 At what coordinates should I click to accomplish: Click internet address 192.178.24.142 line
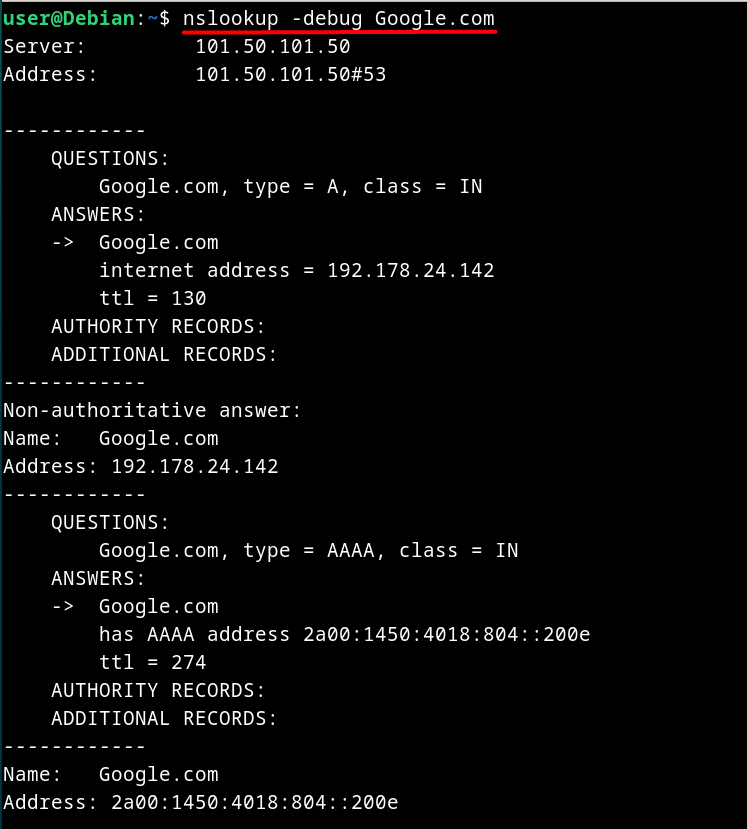pyautogui.click(x=297, y=271)
